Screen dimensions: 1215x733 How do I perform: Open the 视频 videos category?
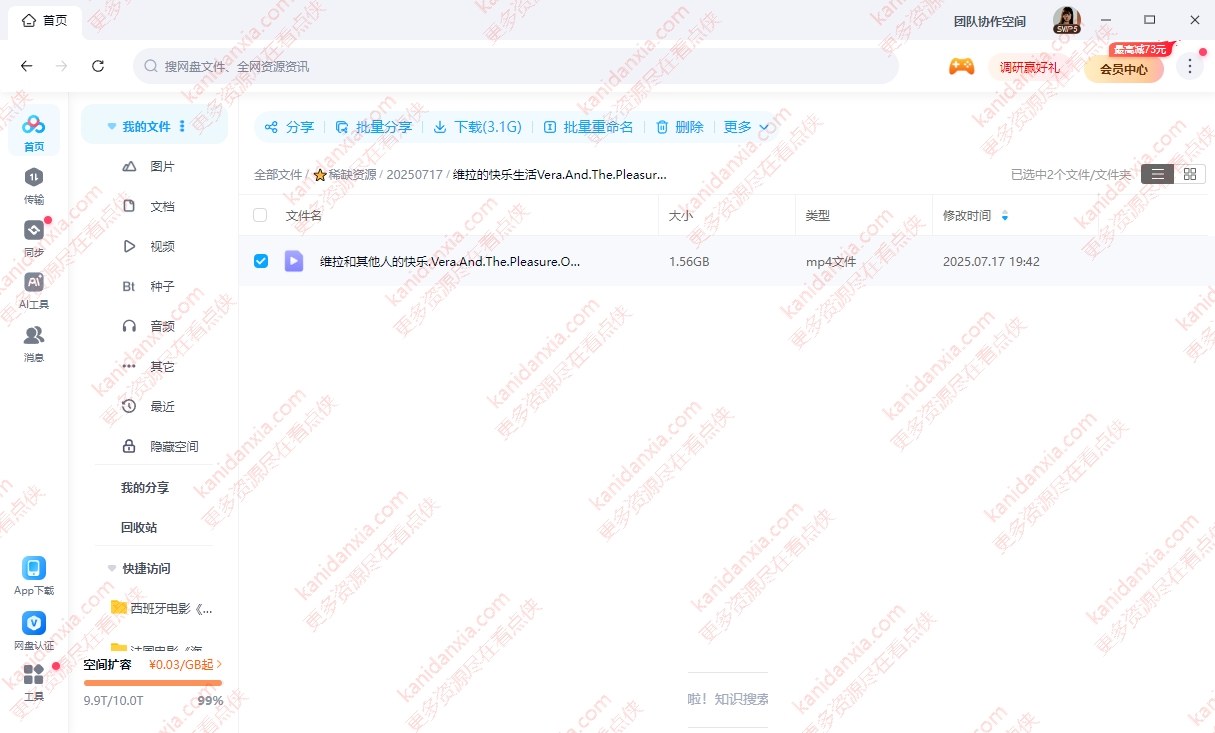161,246
